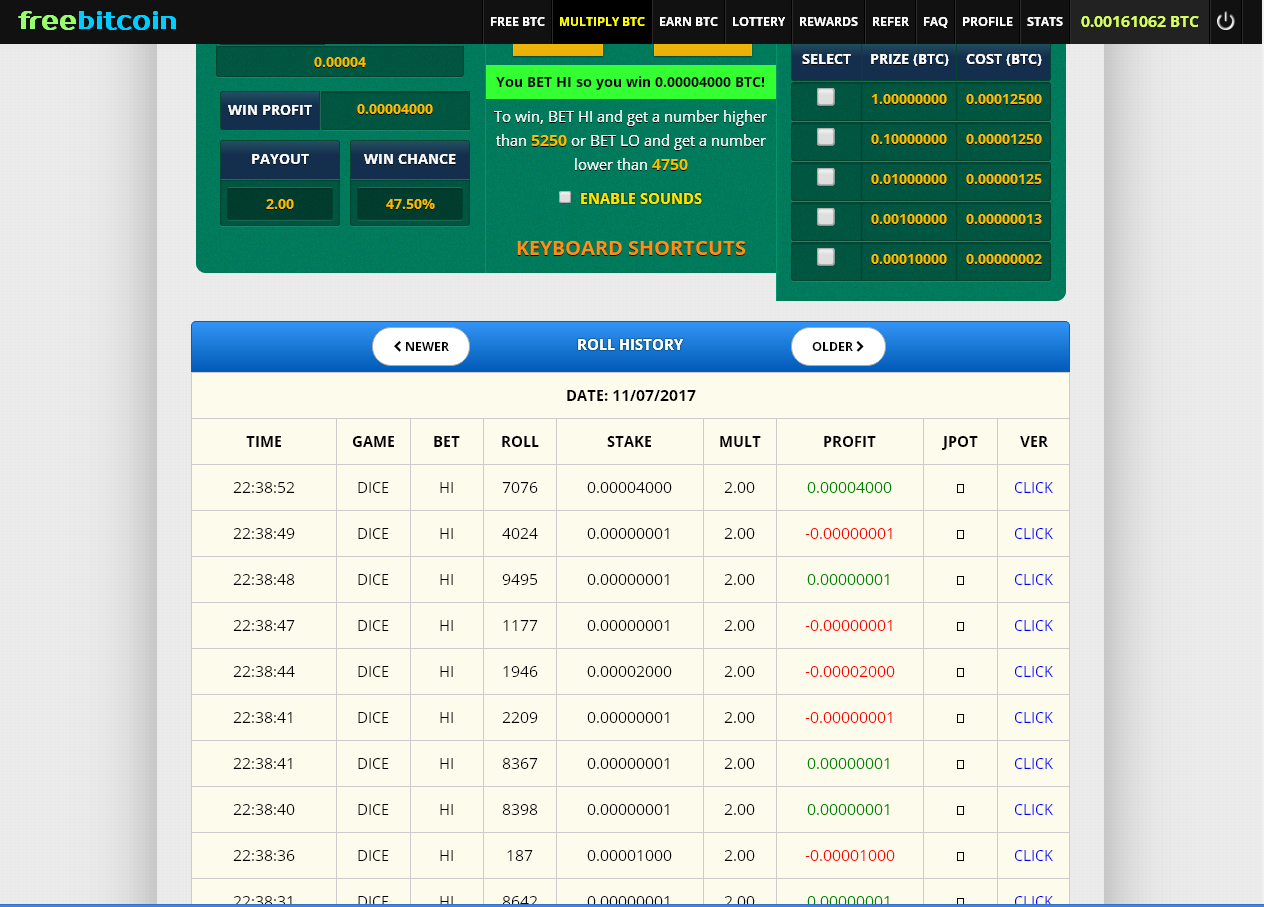Check the 0.00010000 BTC jackpot option
The height and width of the screenshot is (907, 1264).
(x=826, y=257)
